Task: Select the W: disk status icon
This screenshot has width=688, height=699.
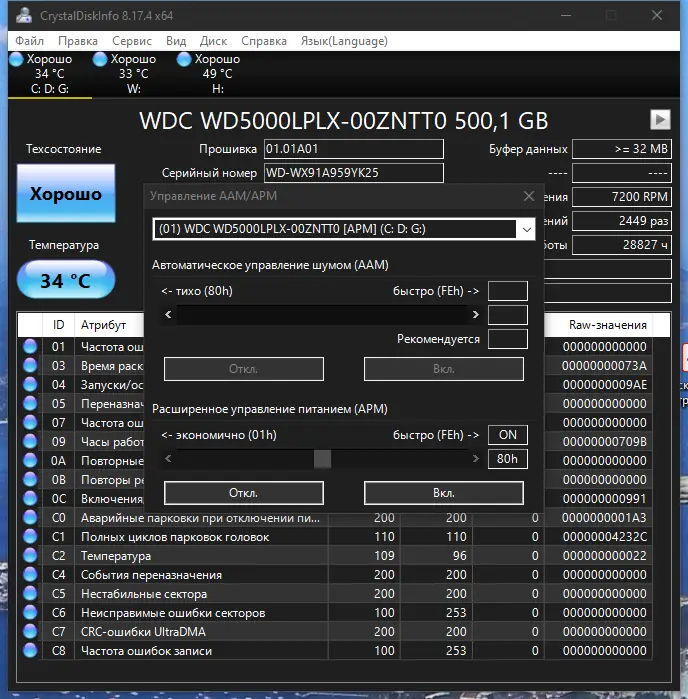Action: [100, 59]
